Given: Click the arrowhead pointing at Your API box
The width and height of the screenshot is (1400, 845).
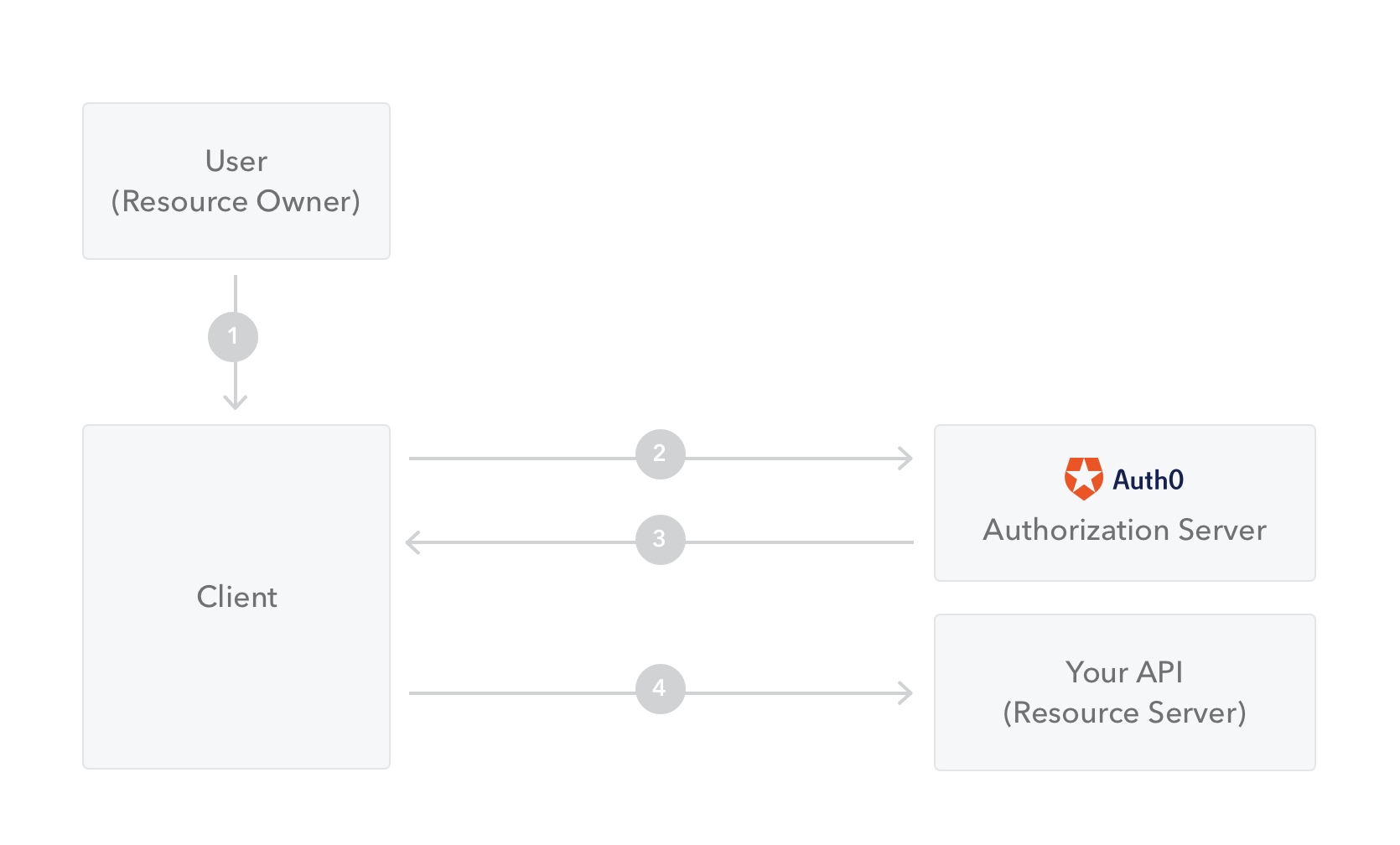Looking at the screenshot, I should point(905,693).
